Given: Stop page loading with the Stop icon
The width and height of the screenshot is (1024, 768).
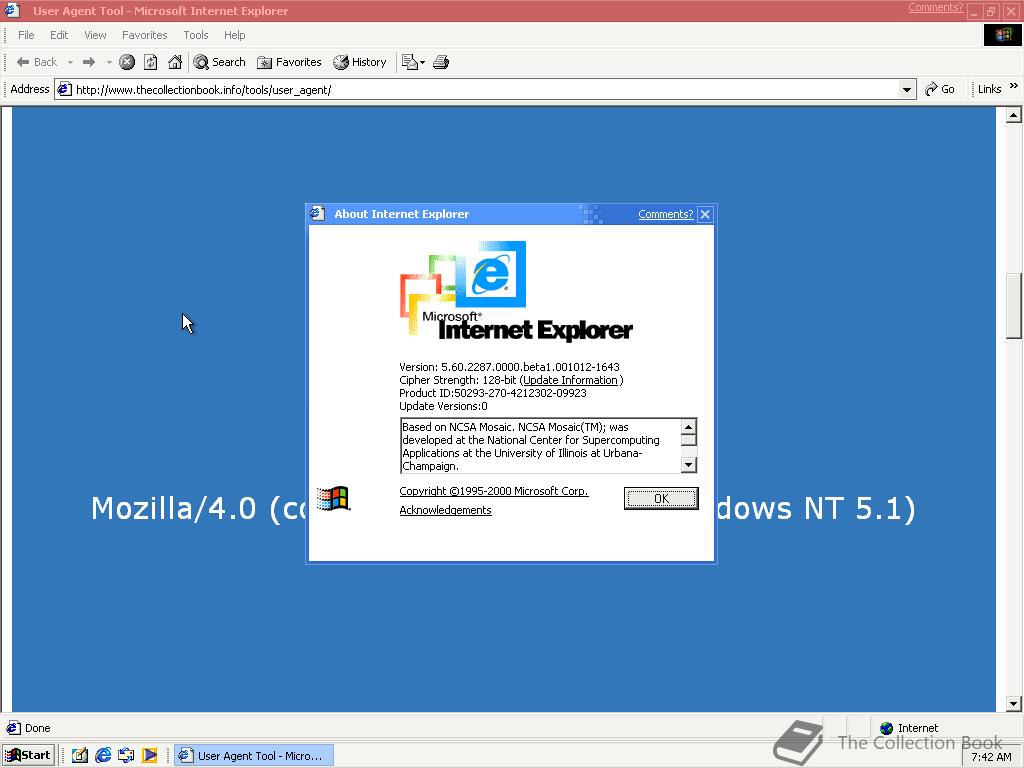Looking at the screenshot, I should pyautogui.click(x=127, y=62).
